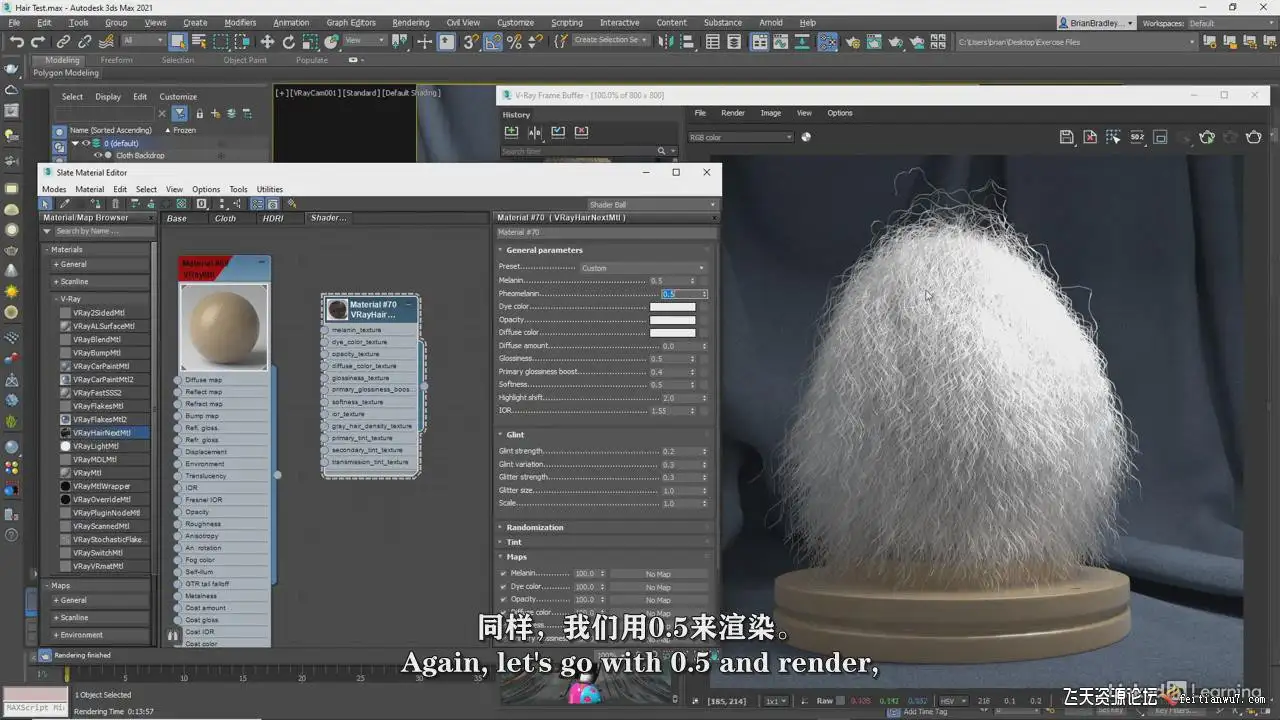Click the Redo arrow in main toolbar
Screen dimensions: 1280x720
(x=38, y=41)
